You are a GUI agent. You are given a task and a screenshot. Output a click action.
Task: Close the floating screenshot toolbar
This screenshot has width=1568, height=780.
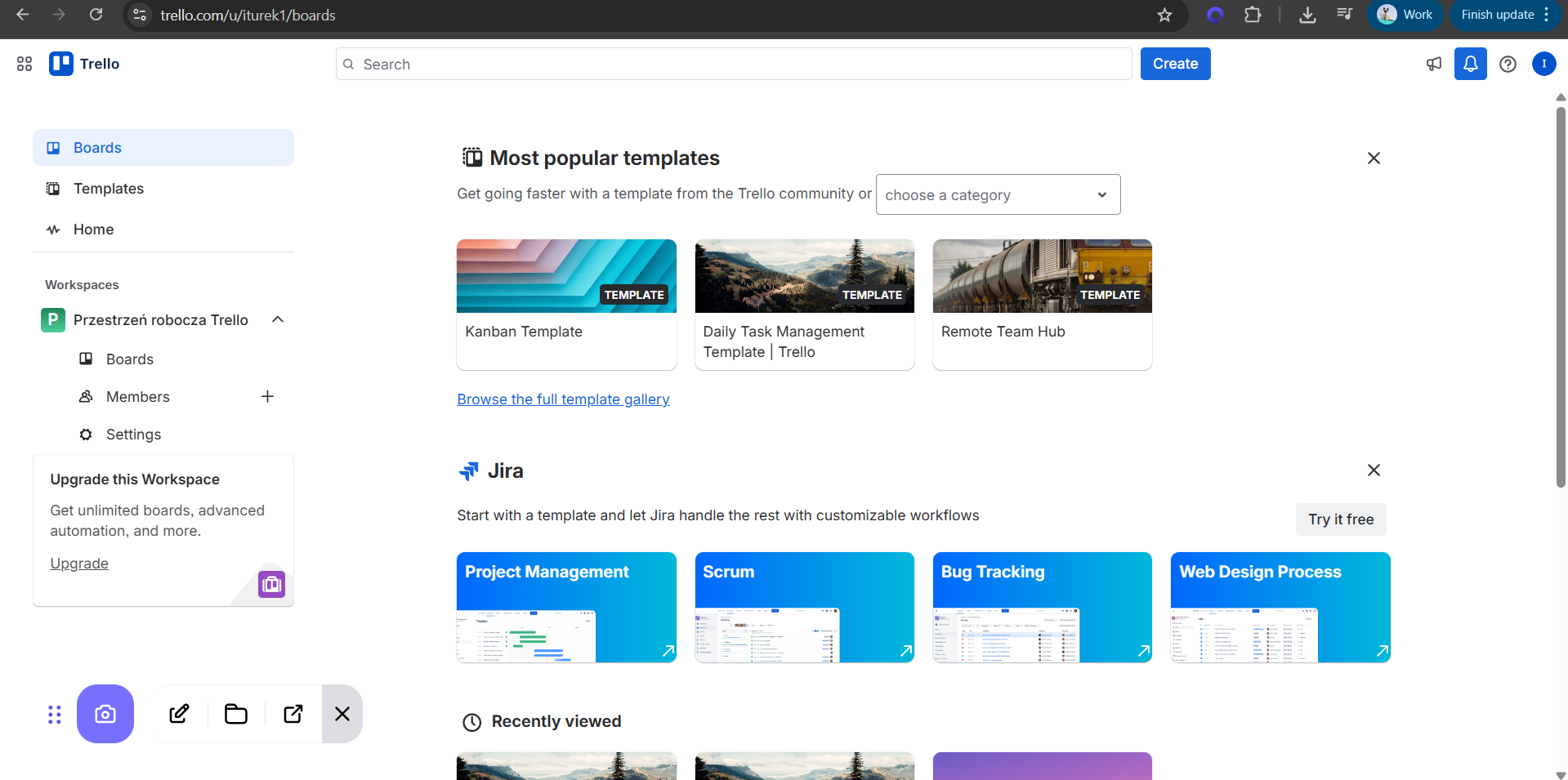coord(342,714)
